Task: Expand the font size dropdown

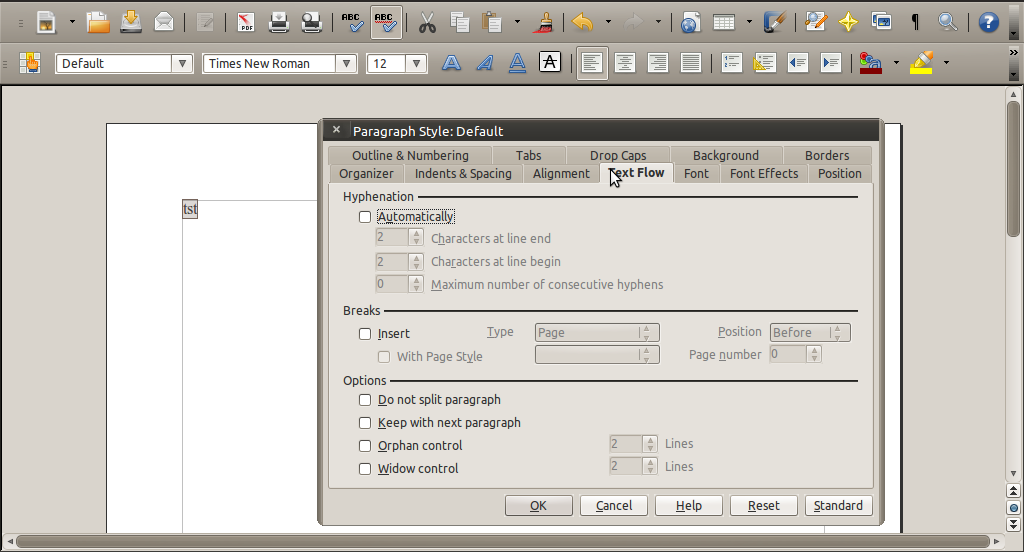Action: pyautogui.click(x=417, y=63)
